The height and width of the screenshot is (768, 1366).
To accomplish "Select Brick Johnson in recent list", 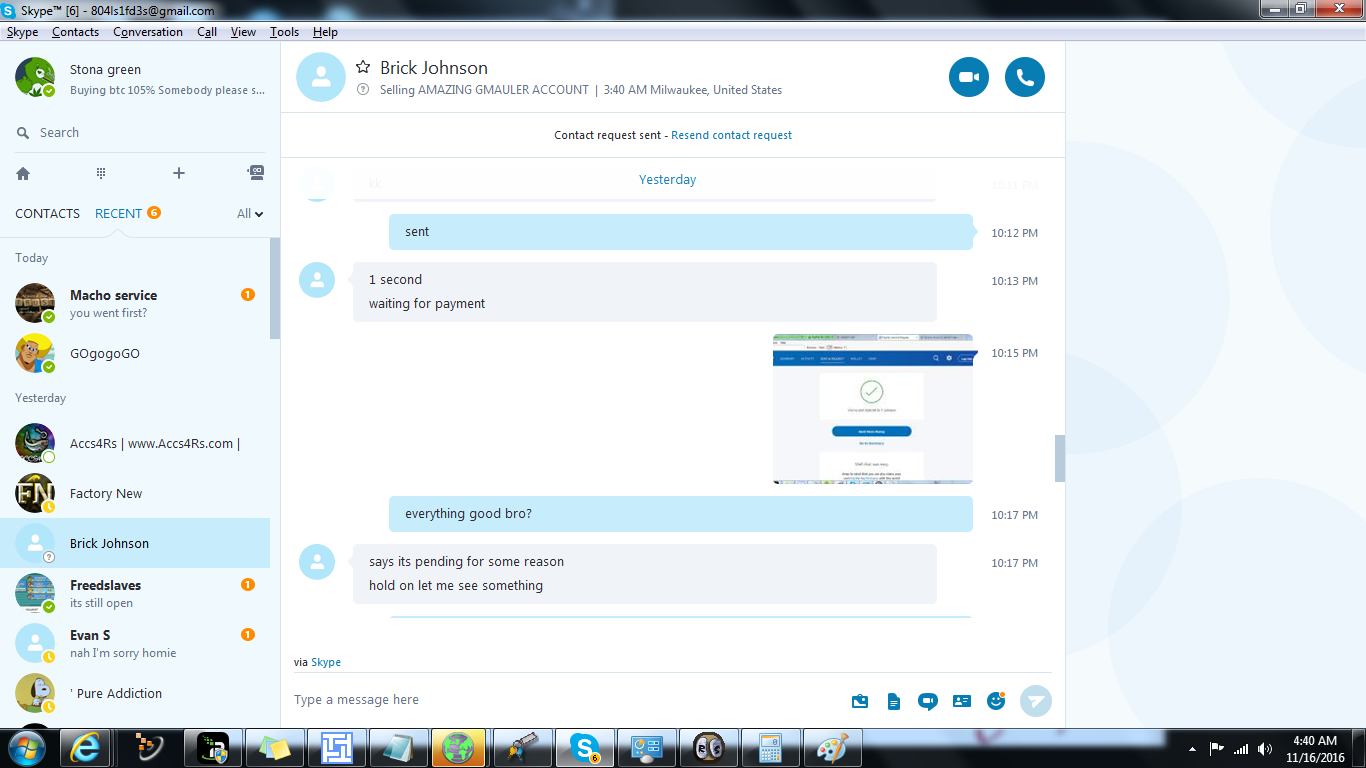I will 135,543.
